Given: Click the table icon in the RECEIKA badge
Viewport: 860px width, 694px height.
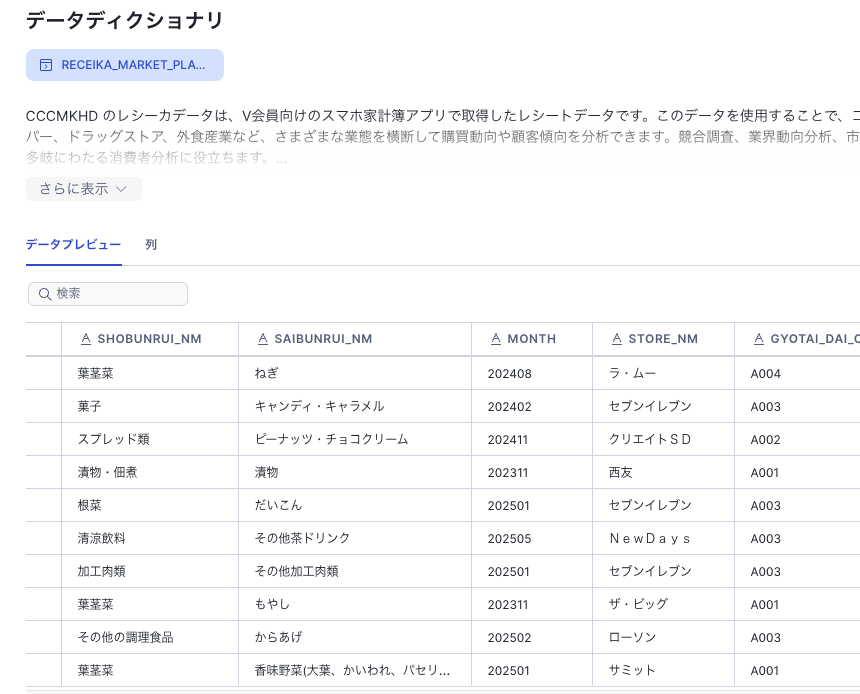Looking at the screenshot, I should 45,65.
